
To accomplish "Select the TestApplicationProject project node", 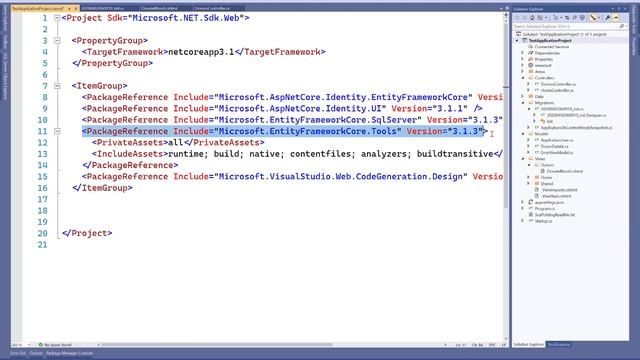I will (x=550, y=40).
